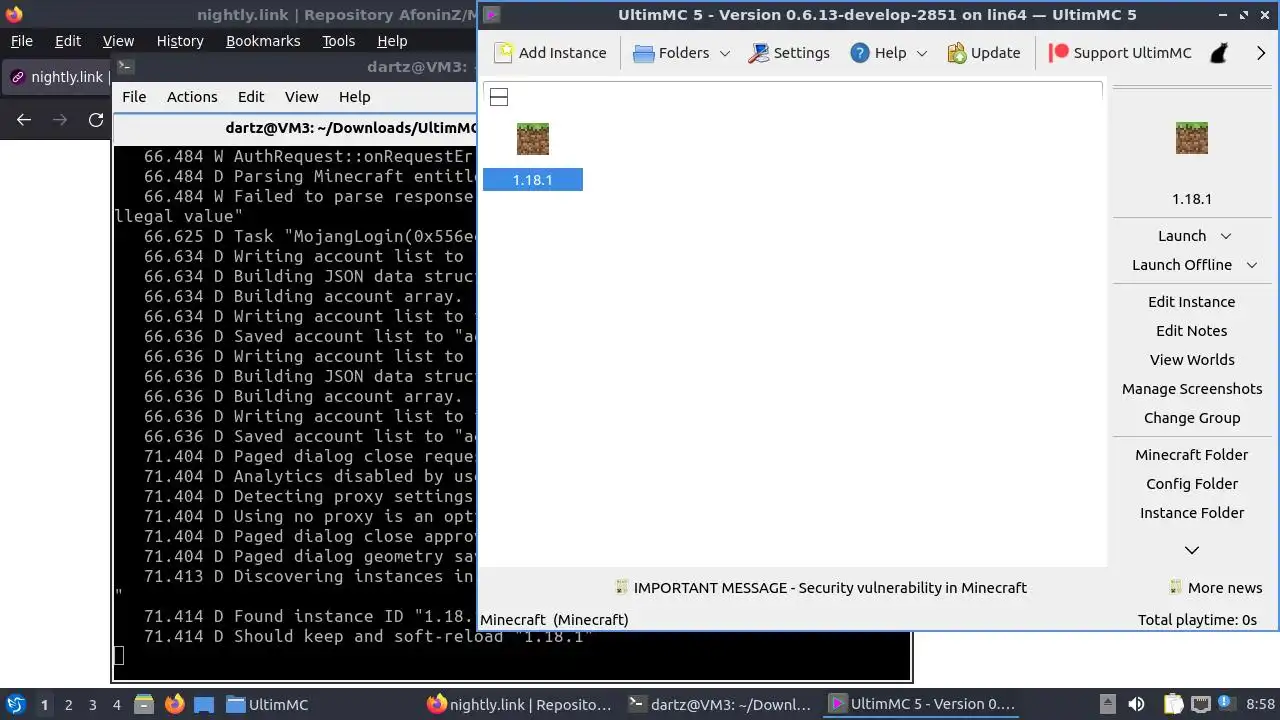Click the file manager launcher in taskbar
The image size is (1280, 720).
(143, 705)
